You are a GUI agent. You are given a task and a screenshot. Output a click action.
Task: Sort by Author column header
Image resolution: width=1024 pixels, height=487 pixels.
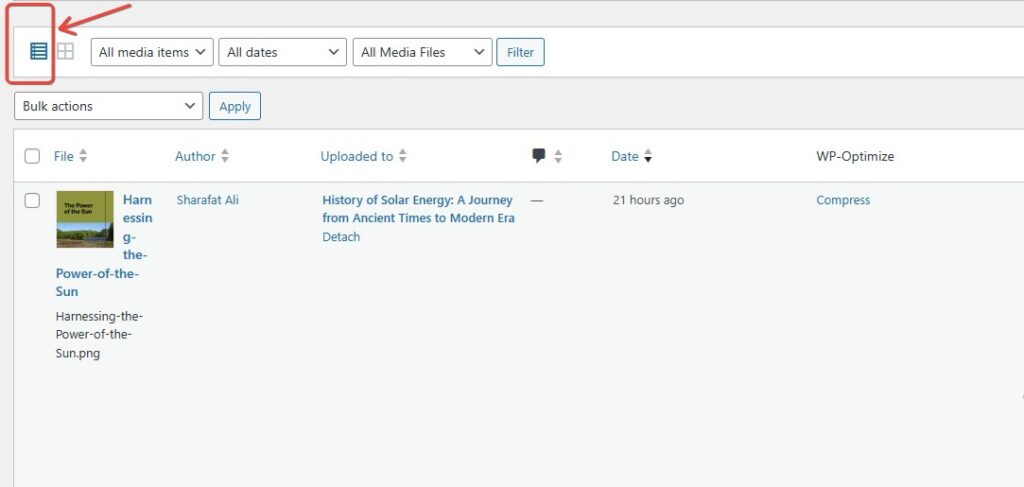pyautogui.click(x=195, y=156)
